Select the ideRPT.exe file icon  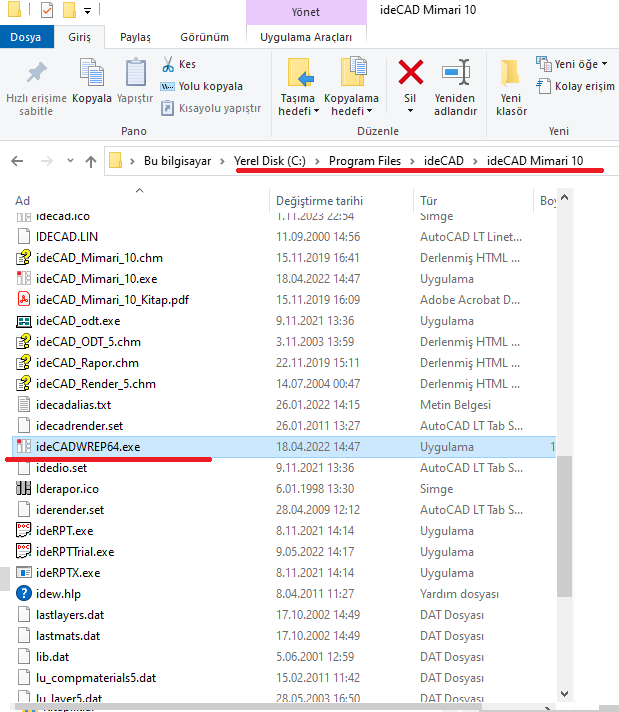(24, 531)
